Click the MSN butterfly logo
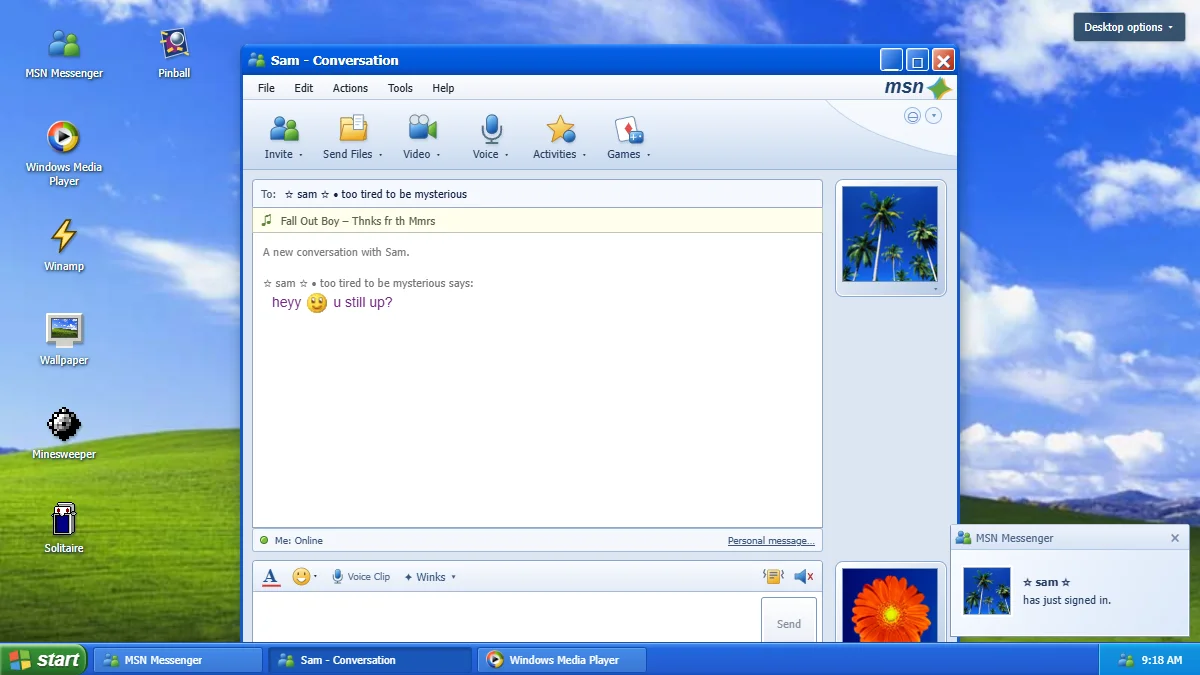The height and width of the screenshot is (675, 1200). point(939,88)
